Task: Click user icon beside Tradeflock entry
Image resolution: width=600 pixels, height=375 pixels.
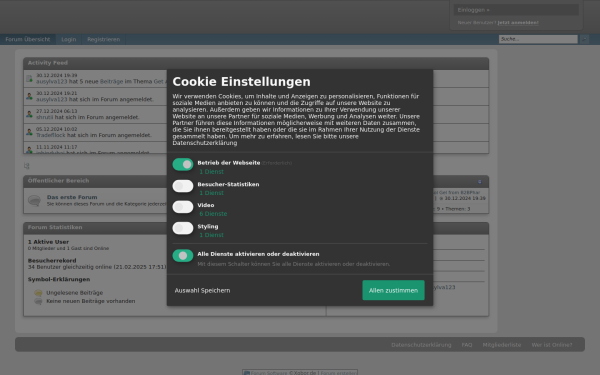Action: click(29, 132)
